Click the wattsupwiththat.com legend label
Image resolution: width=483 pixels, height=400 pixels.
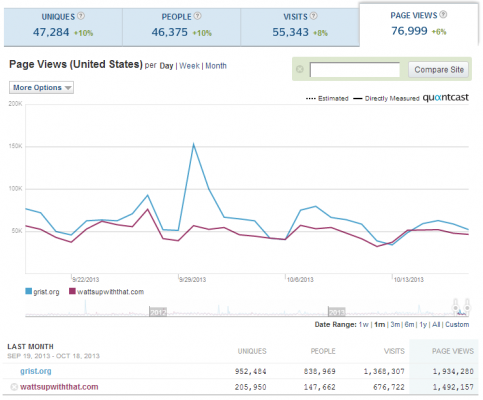click(111, 292)
